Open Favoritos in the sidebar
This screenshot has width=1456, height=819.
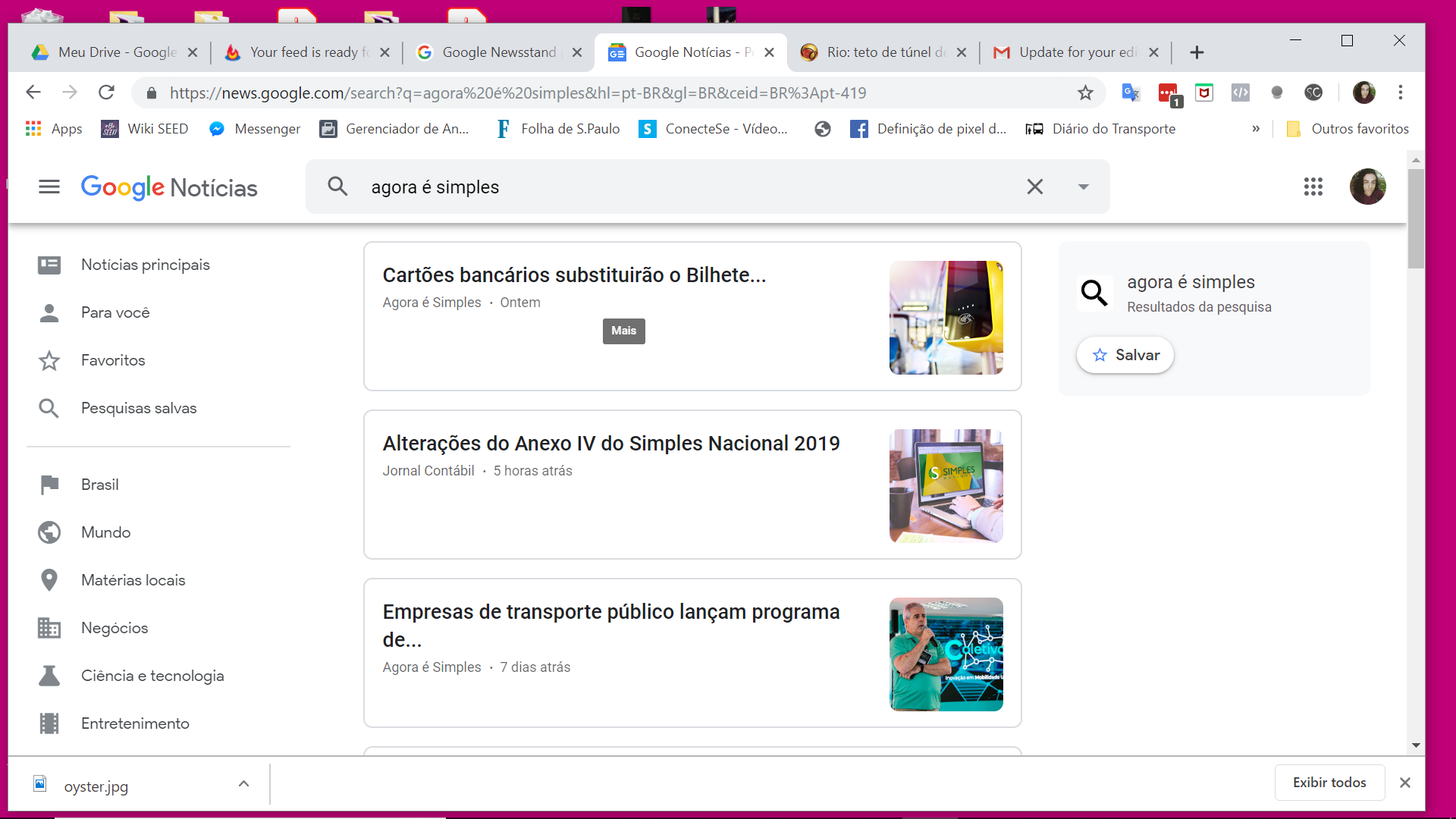pyautogui.click(x=113, y=360)
